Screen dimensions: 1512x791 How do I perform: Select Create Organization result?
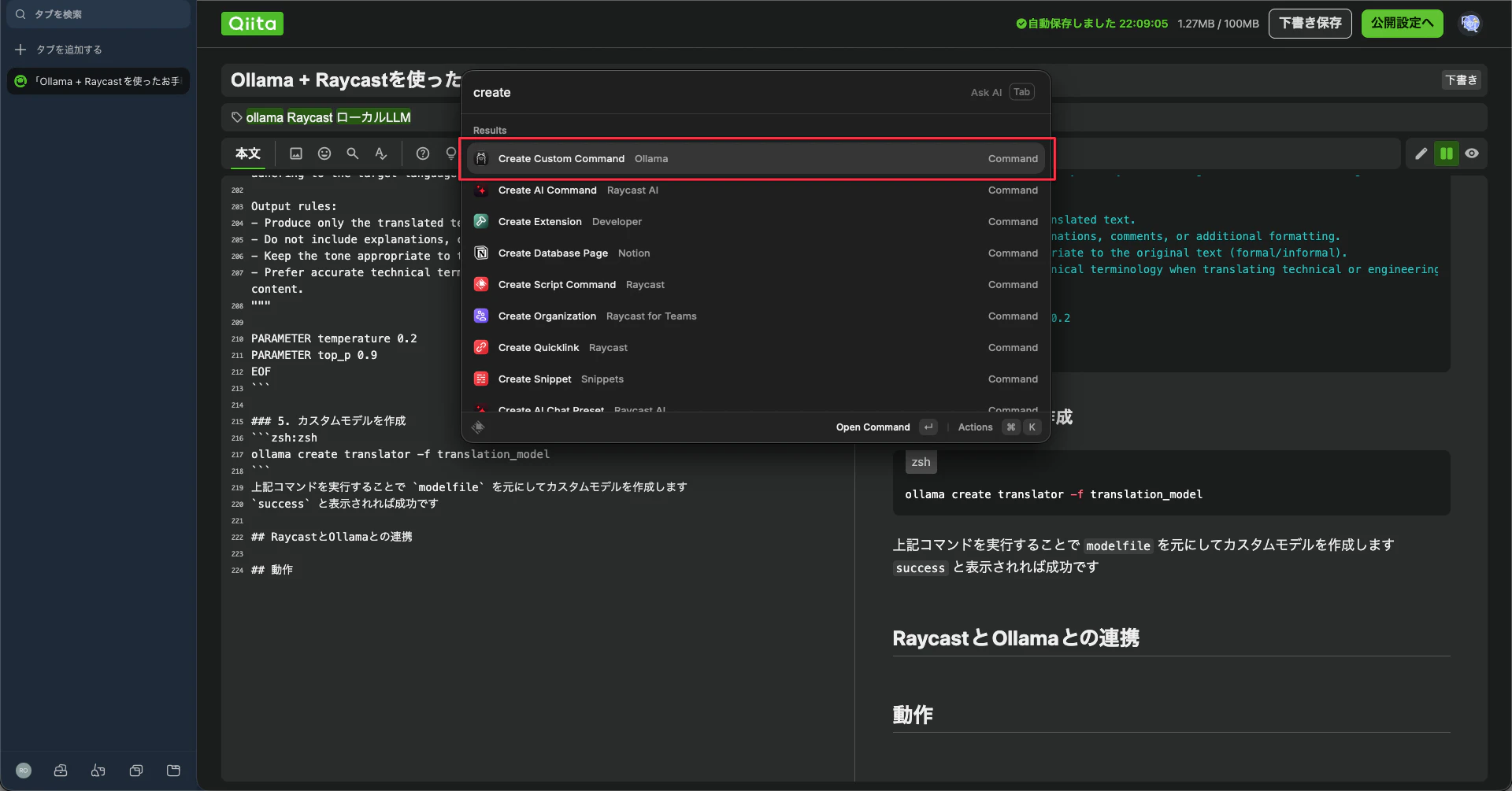point(756,316)
